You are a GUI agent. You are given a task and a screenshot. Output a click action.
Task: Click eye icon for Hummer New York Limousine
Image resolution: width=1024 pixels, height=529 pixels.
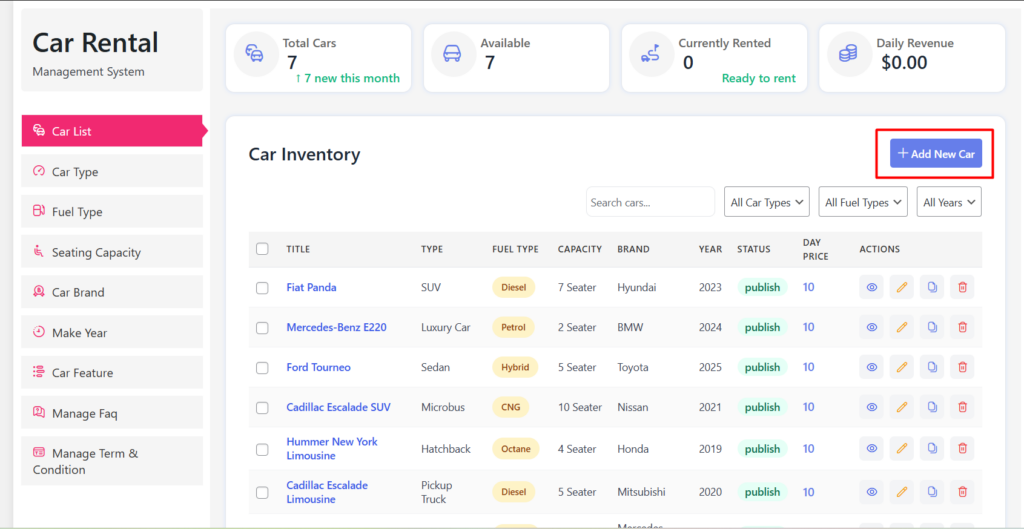[871, 449]
